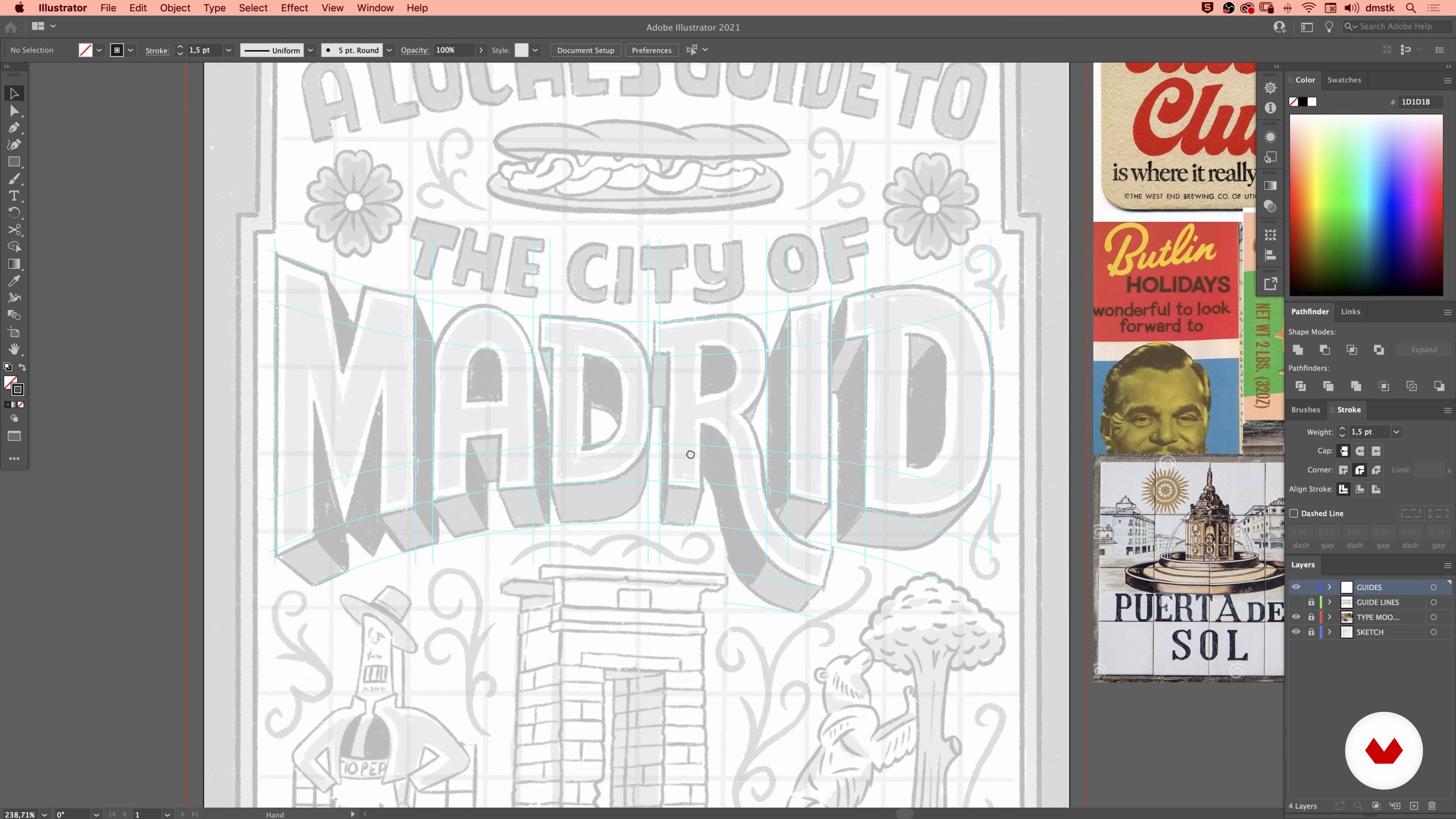The width and height of the screenshot is (1456, 819).
Task: Click the white swatch in Color panel
Action: point(1312,102)
